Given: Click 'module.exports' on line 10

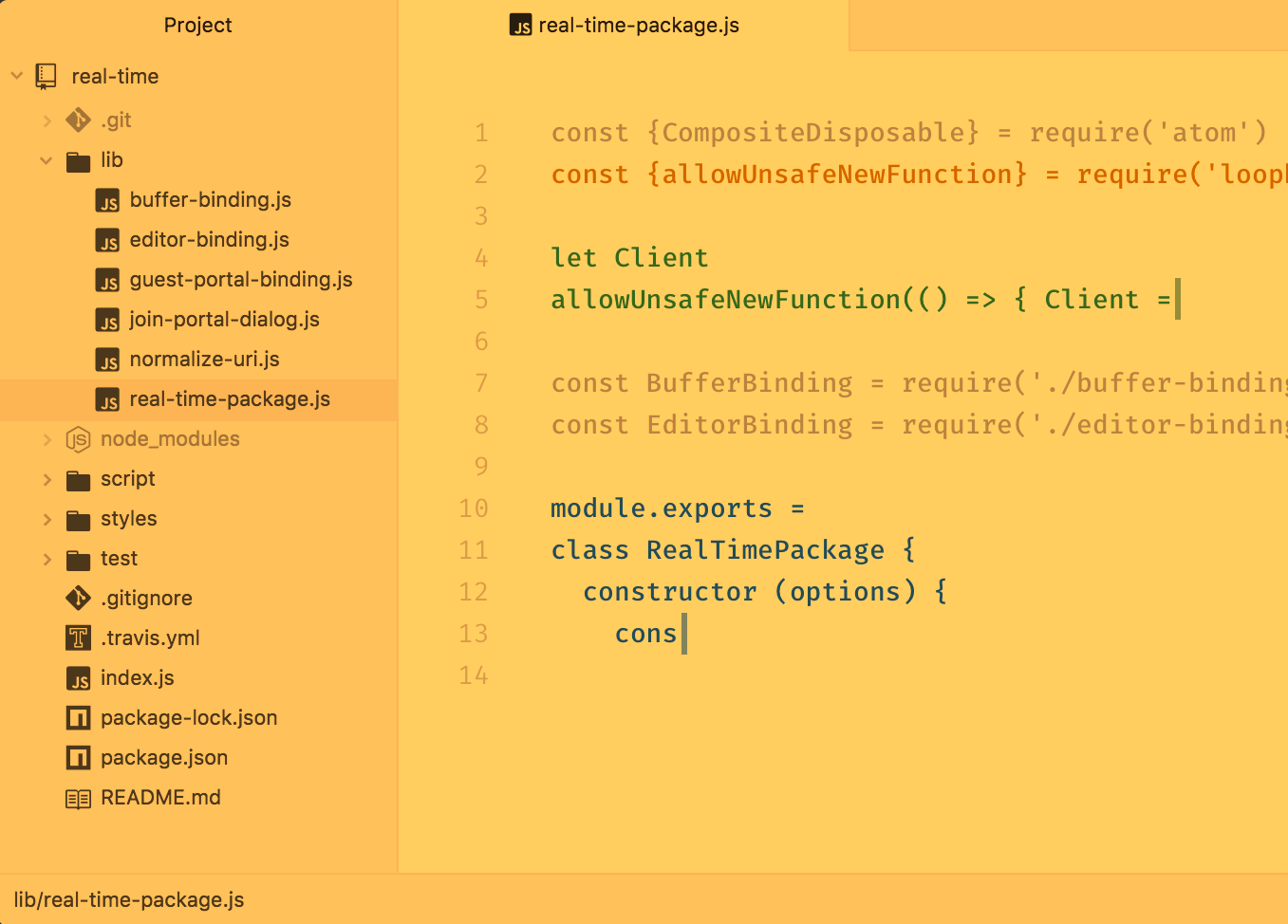Looking at the screenshot, I should tap(662, 508).
